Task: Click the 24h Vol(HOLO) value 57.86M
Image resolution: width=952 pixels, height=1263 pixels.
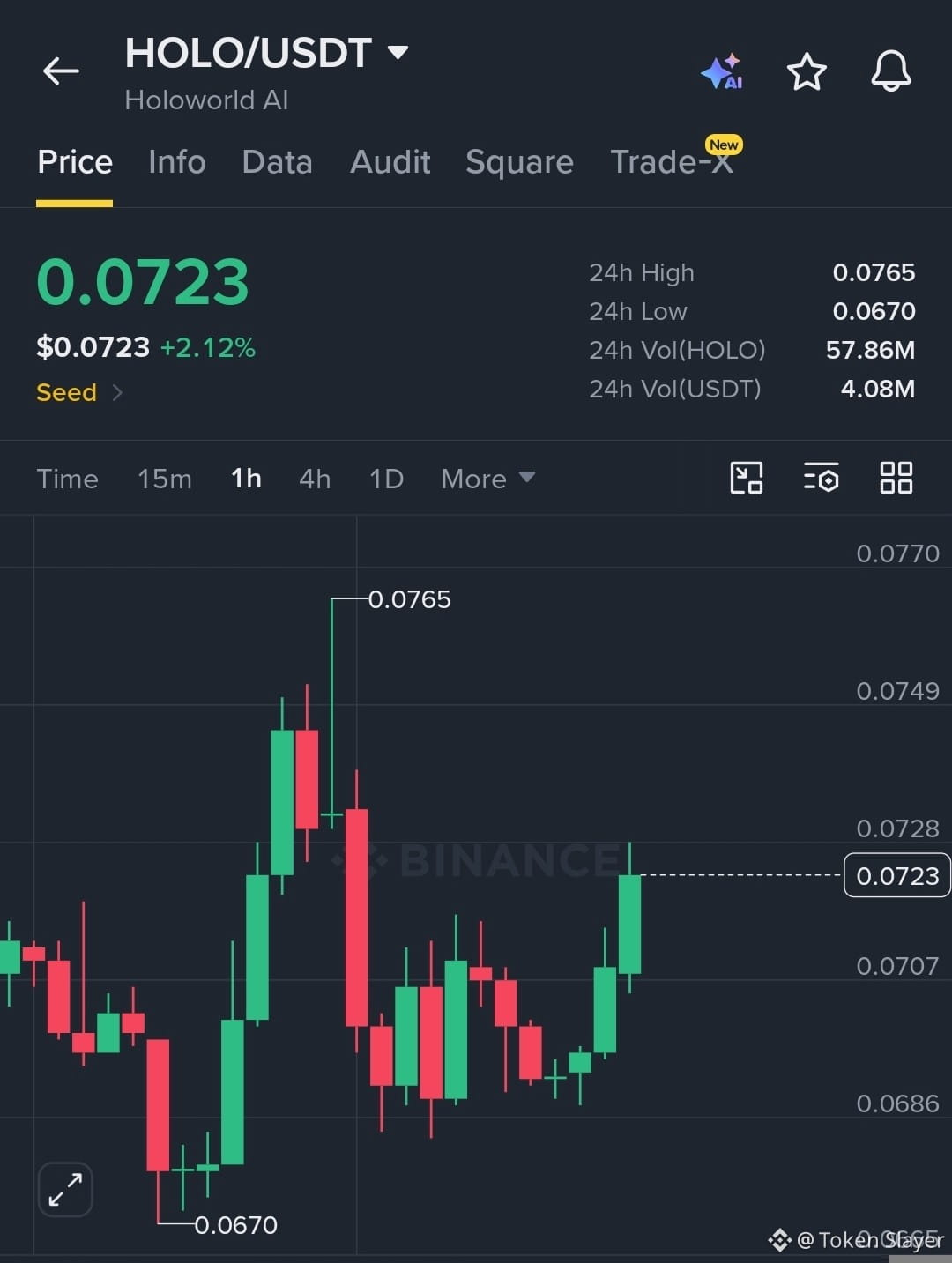Action: (870, 350)
